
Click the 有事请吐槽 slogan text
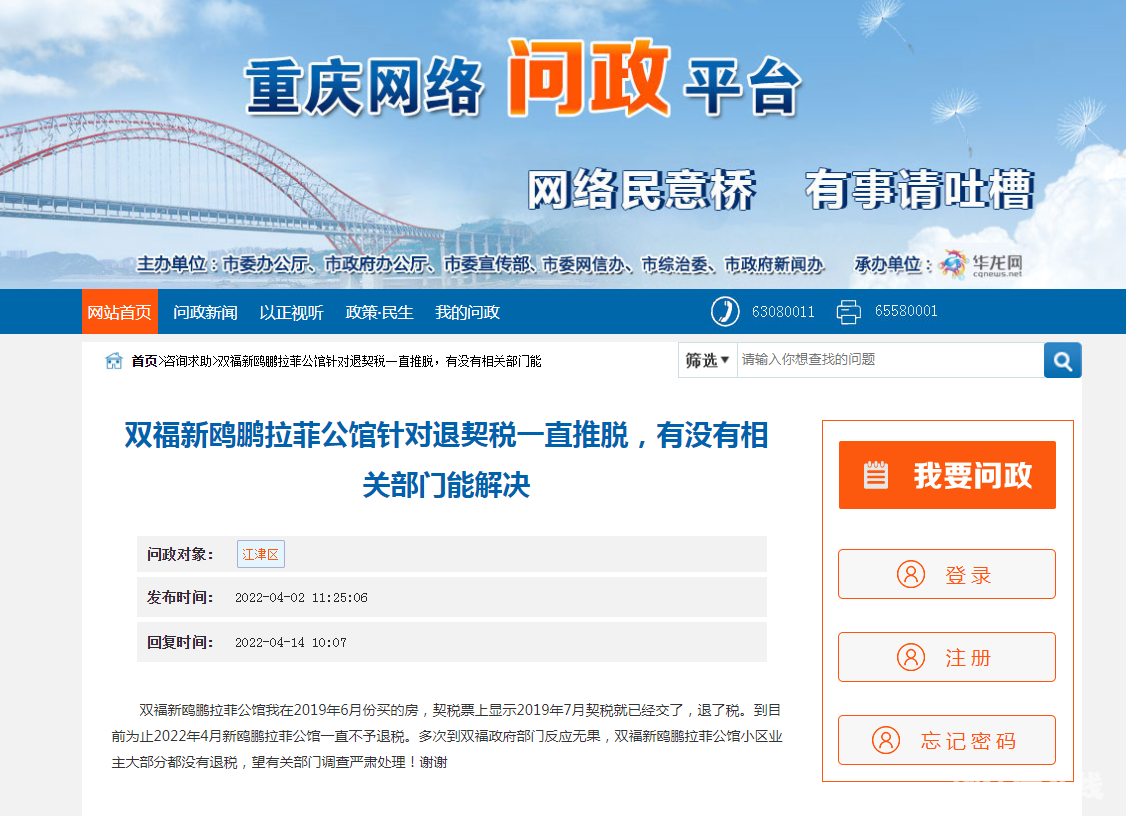920,190
